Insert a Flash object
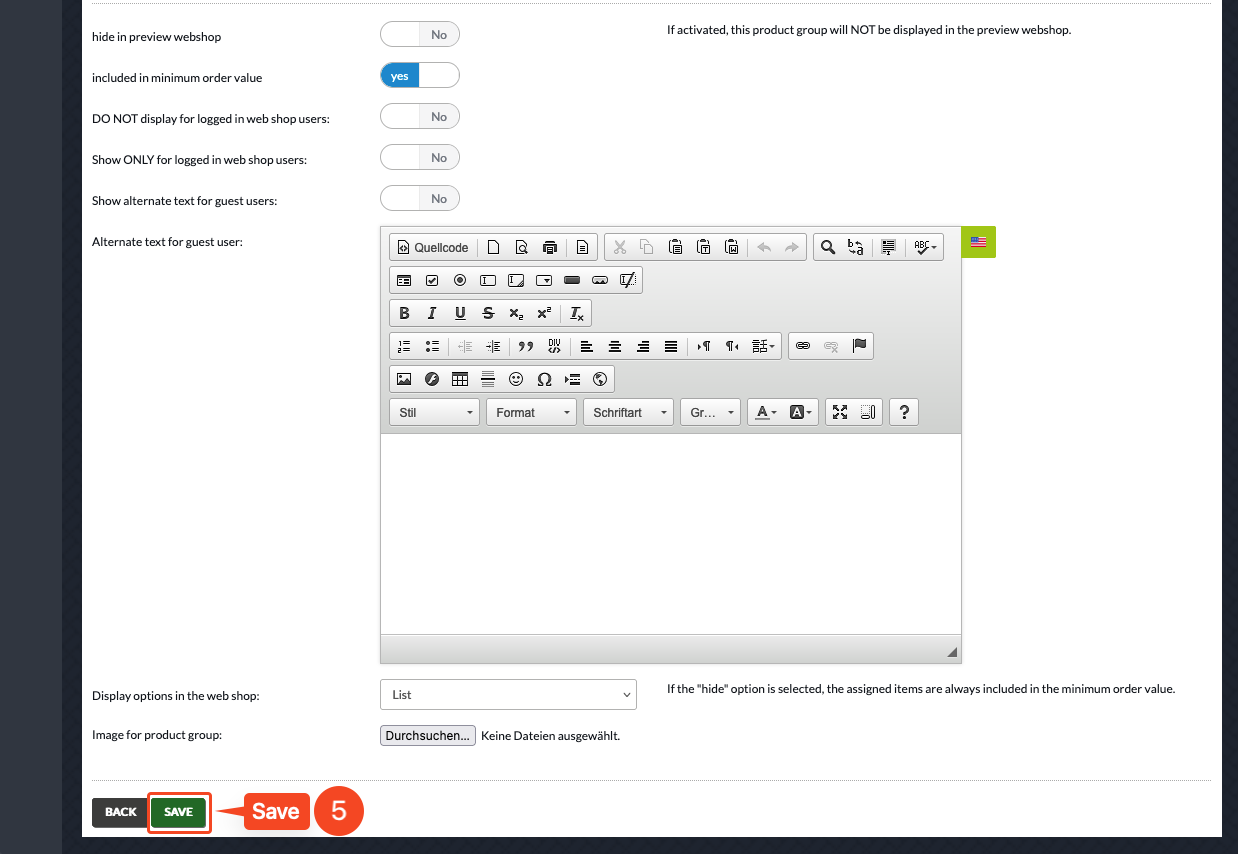 point(432,379)
